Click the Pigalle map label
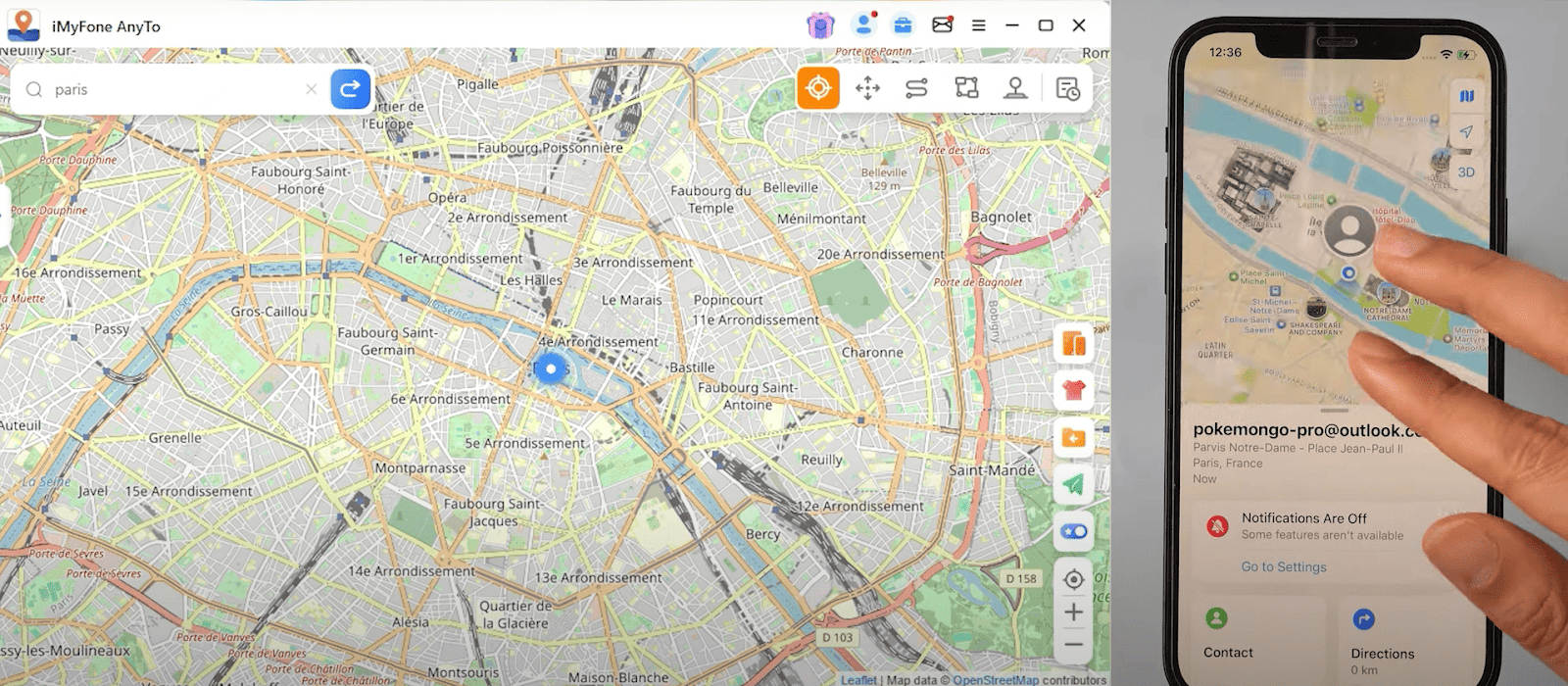The image size is (1568, 686). [478, 84]
